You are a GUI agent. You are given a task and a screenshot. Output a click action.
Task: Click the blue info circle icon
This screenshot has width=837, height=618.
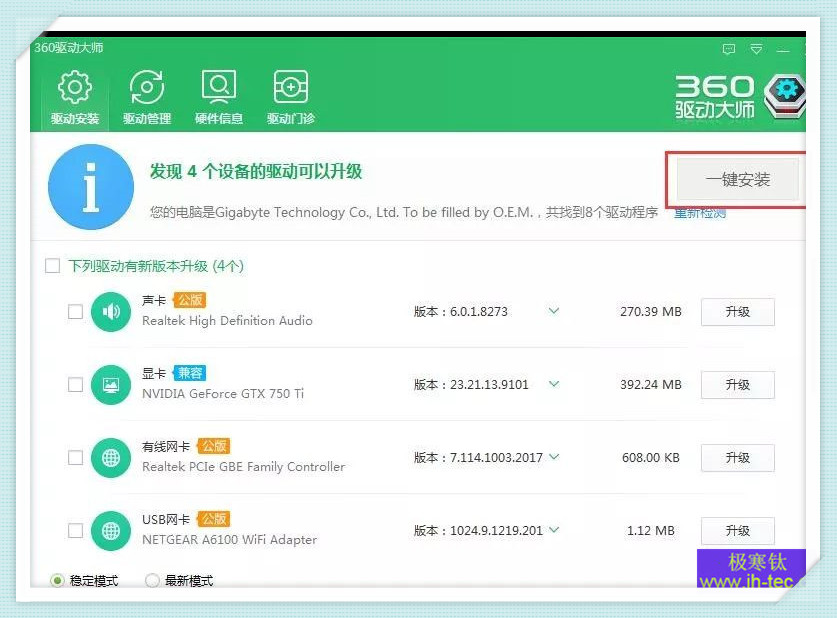click(91, 187)
